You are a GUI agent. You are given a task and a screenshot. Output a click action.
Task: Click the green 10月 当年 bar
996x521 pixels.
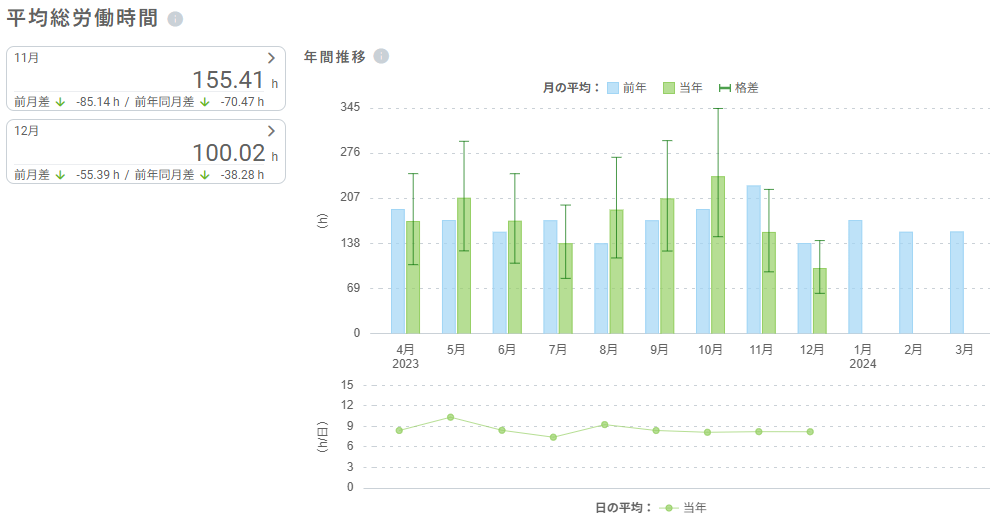pos(718,255)
